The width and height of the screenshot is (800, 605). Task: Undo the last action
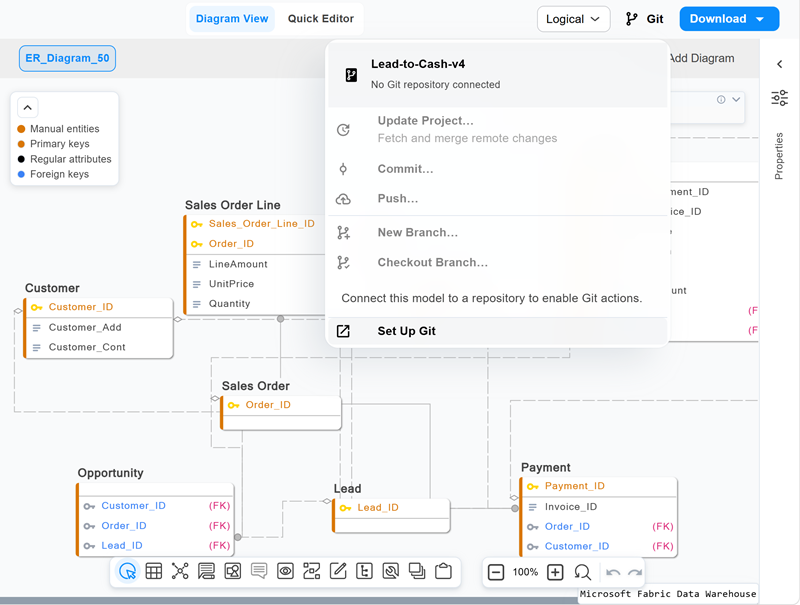click(x=613, y=572)
